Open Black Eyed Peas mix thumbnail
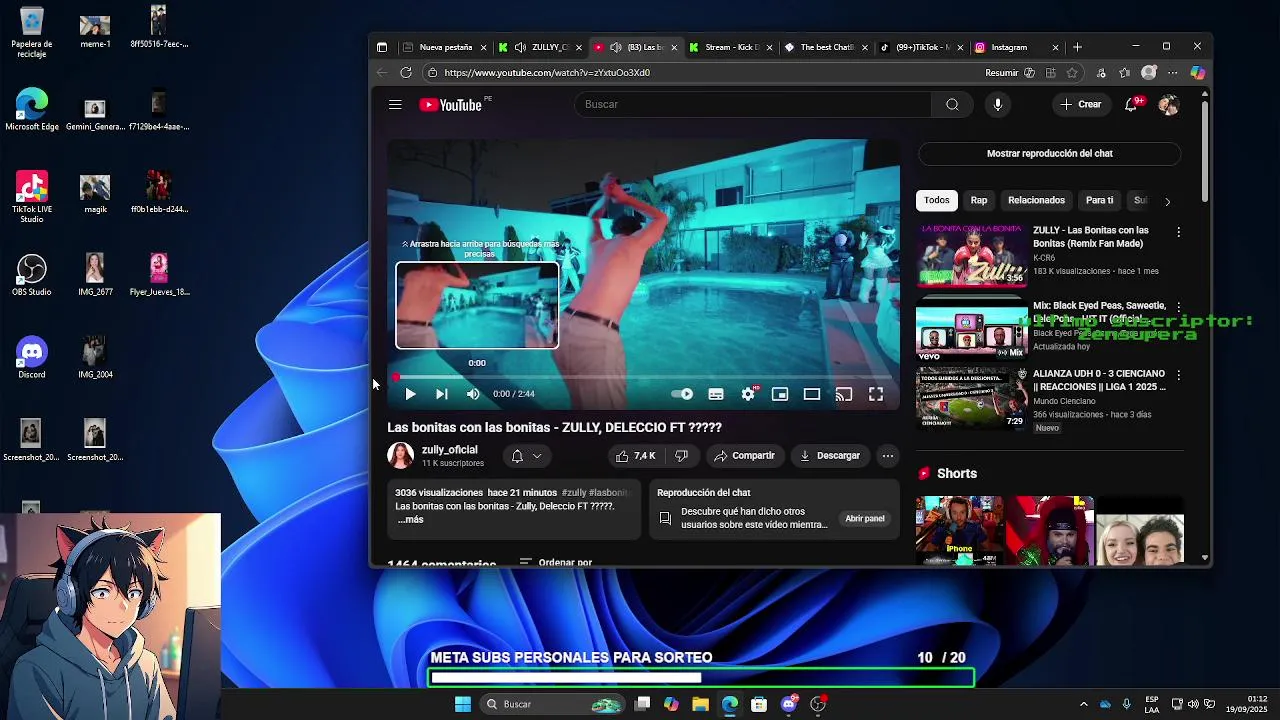Image resolution: width=1280 pixels, height=720 pixels. 971,330
